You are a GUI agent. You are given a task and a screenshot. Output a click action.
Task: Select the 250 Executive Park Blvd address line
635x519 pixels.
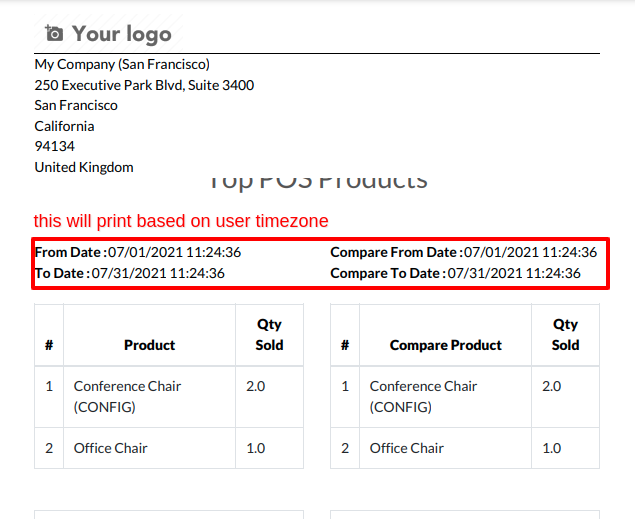click(x=144, y=85)
